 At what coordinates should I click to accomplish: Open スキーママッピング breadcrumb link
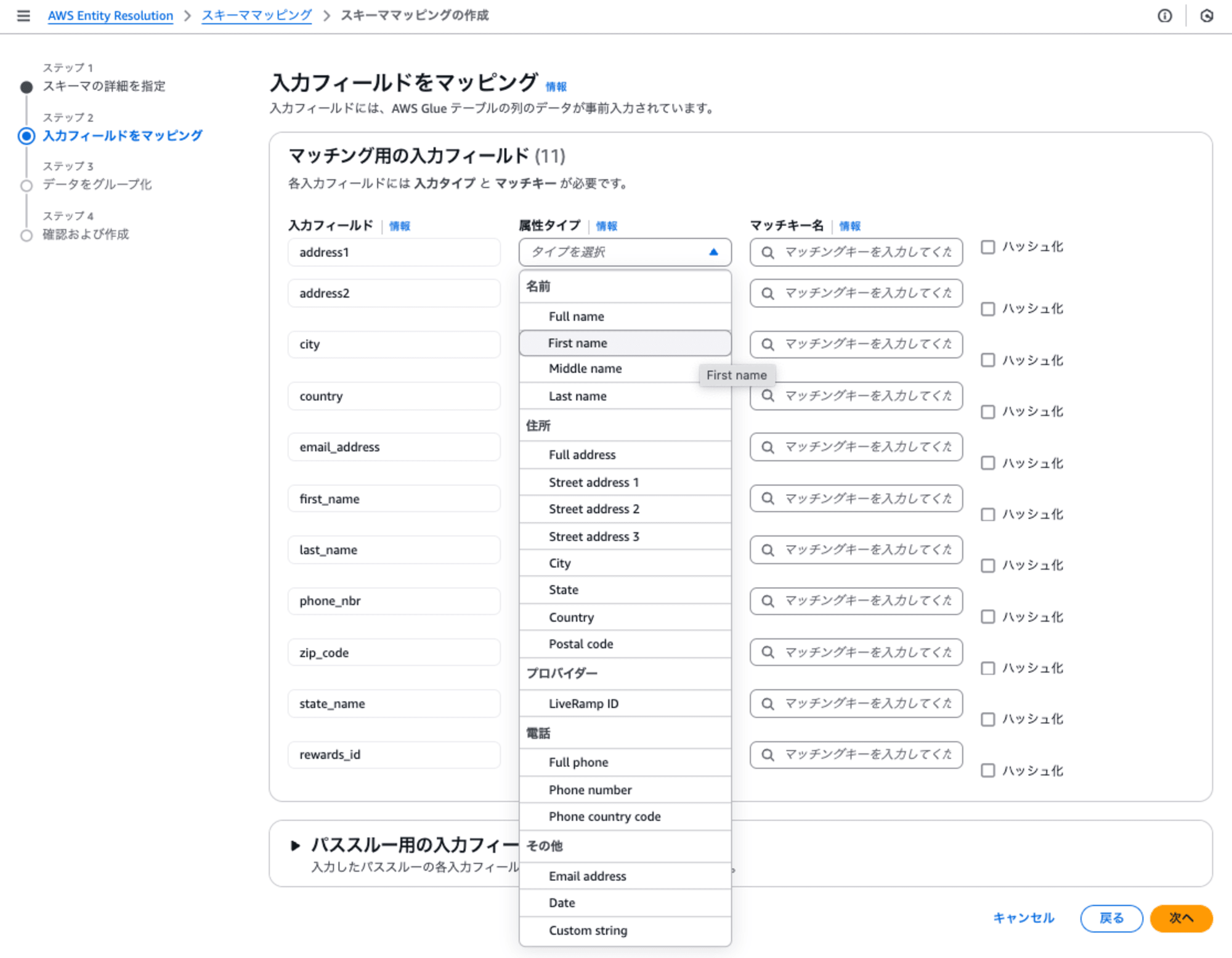coord(257,15)
